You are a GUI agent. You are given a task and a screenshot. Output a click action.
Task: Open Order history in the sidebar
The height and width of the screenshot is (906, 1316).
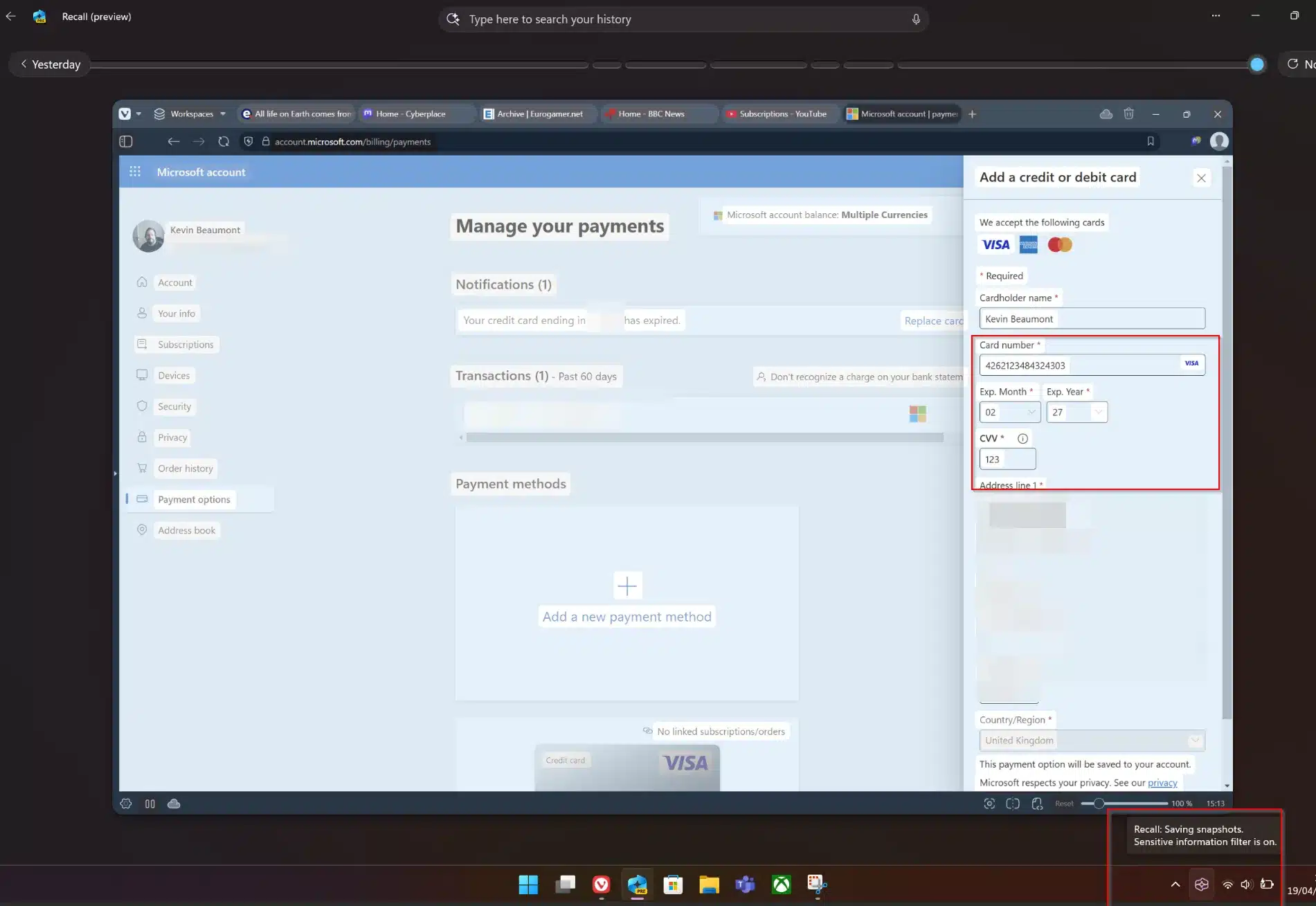[186, 469]
